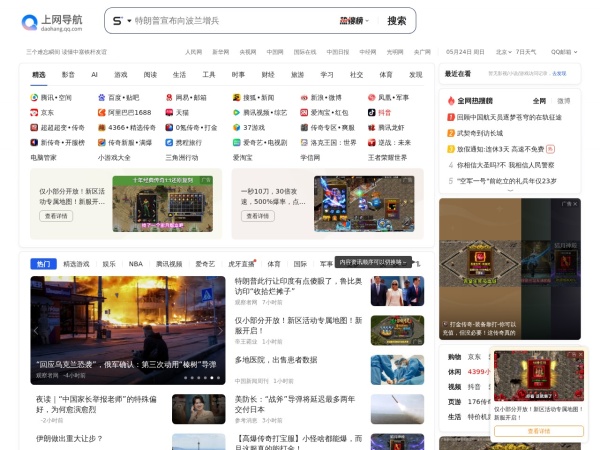Show the next carousel slide

click(220, 331)
